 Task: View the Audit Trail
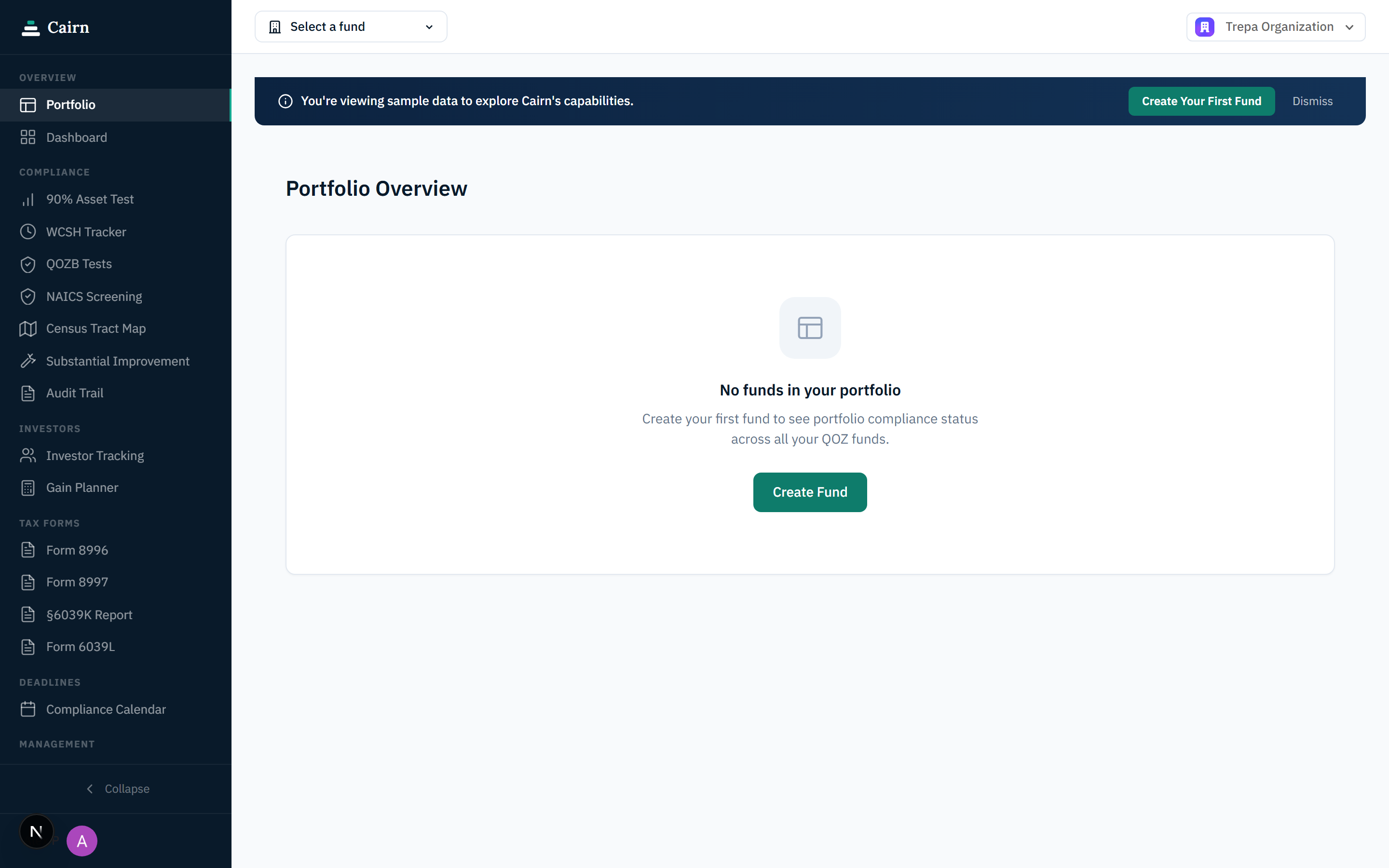(x=115, y=393)
